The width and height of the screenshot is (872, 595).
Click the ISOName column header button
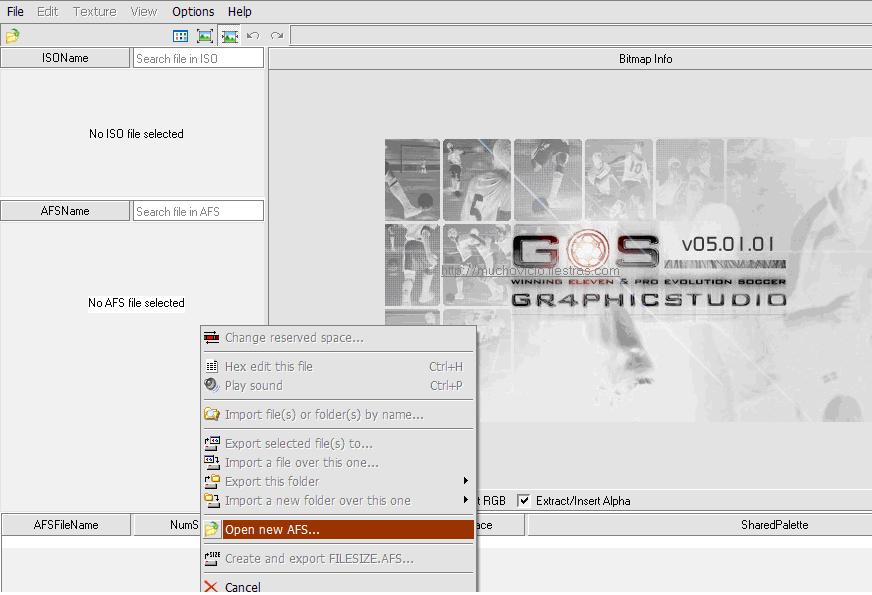(65, 58)
